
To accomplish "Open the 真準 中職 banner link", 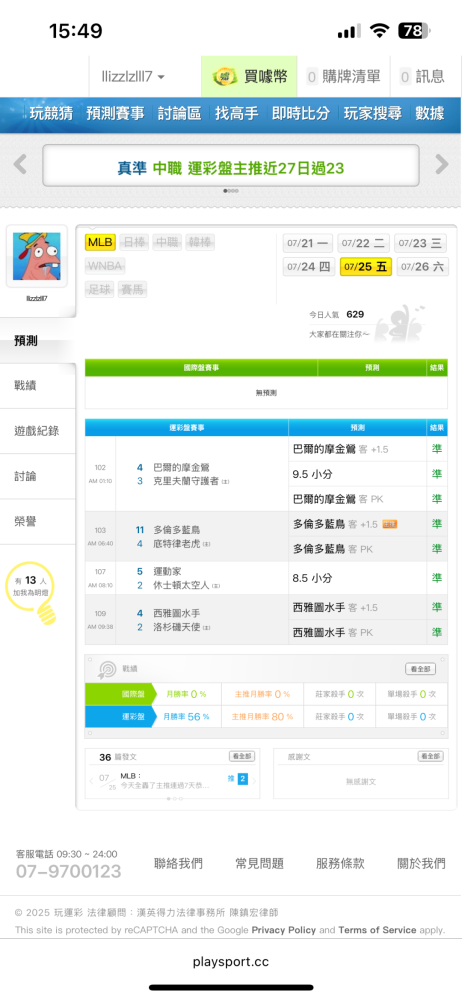I will point(231,168).
